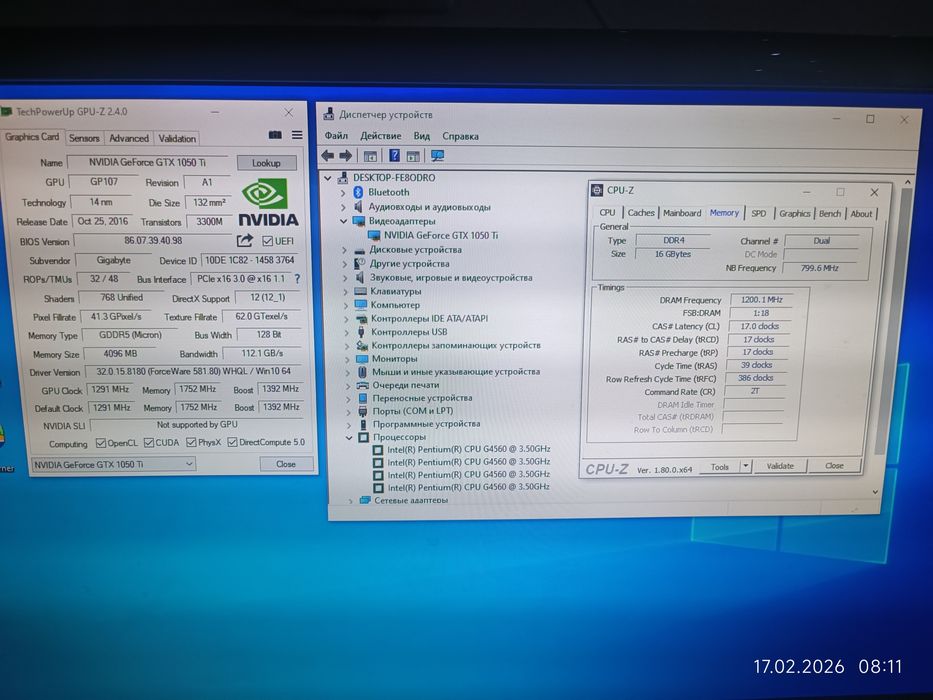
Task: Click the Мыши и иные указывающие устройства icon
Action: (x=362, y=371)
